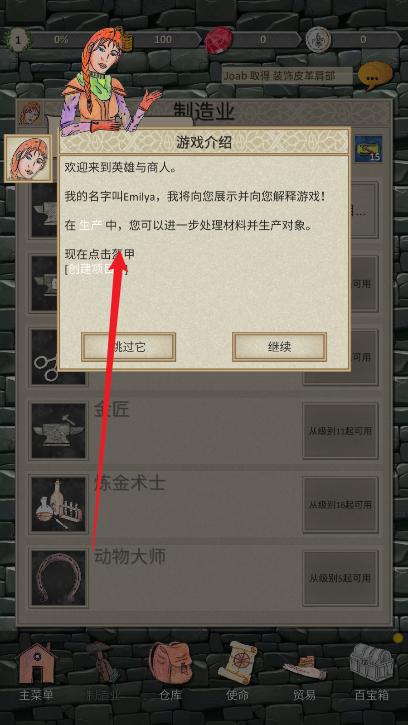Open the 使命 map scroll icon

point(237,663)
